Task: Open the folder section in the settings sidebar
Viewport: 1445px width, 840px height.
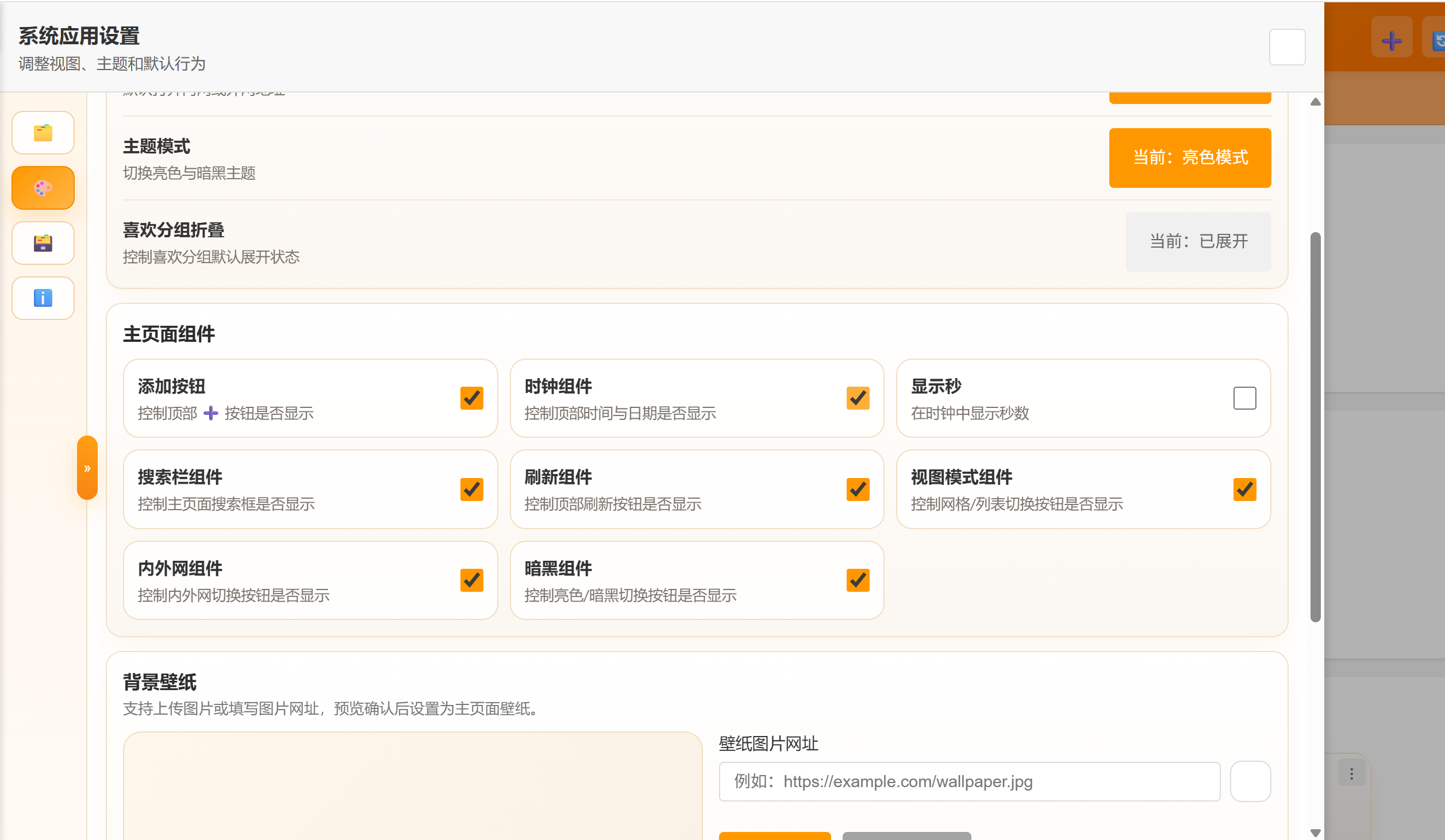Action: [x=43, y=133]
